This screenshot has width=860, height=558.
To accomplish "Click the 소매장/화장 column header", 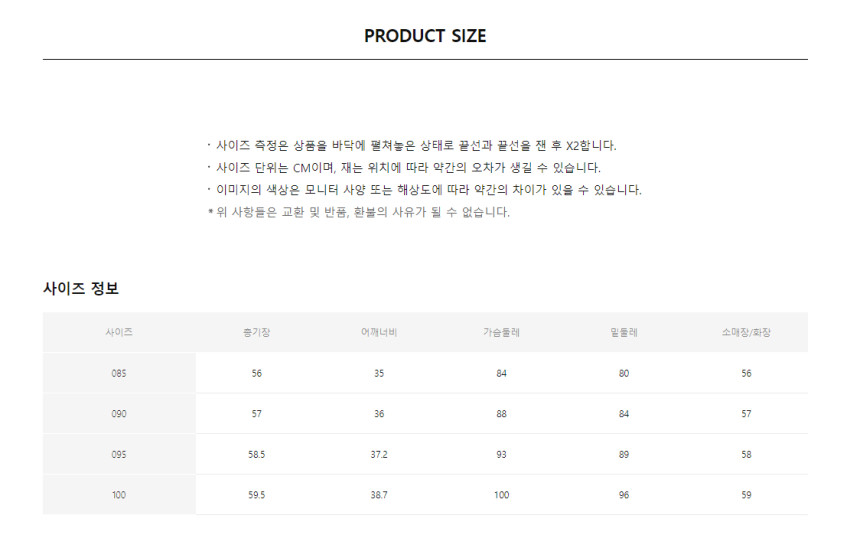I will (x=746, y=332).
